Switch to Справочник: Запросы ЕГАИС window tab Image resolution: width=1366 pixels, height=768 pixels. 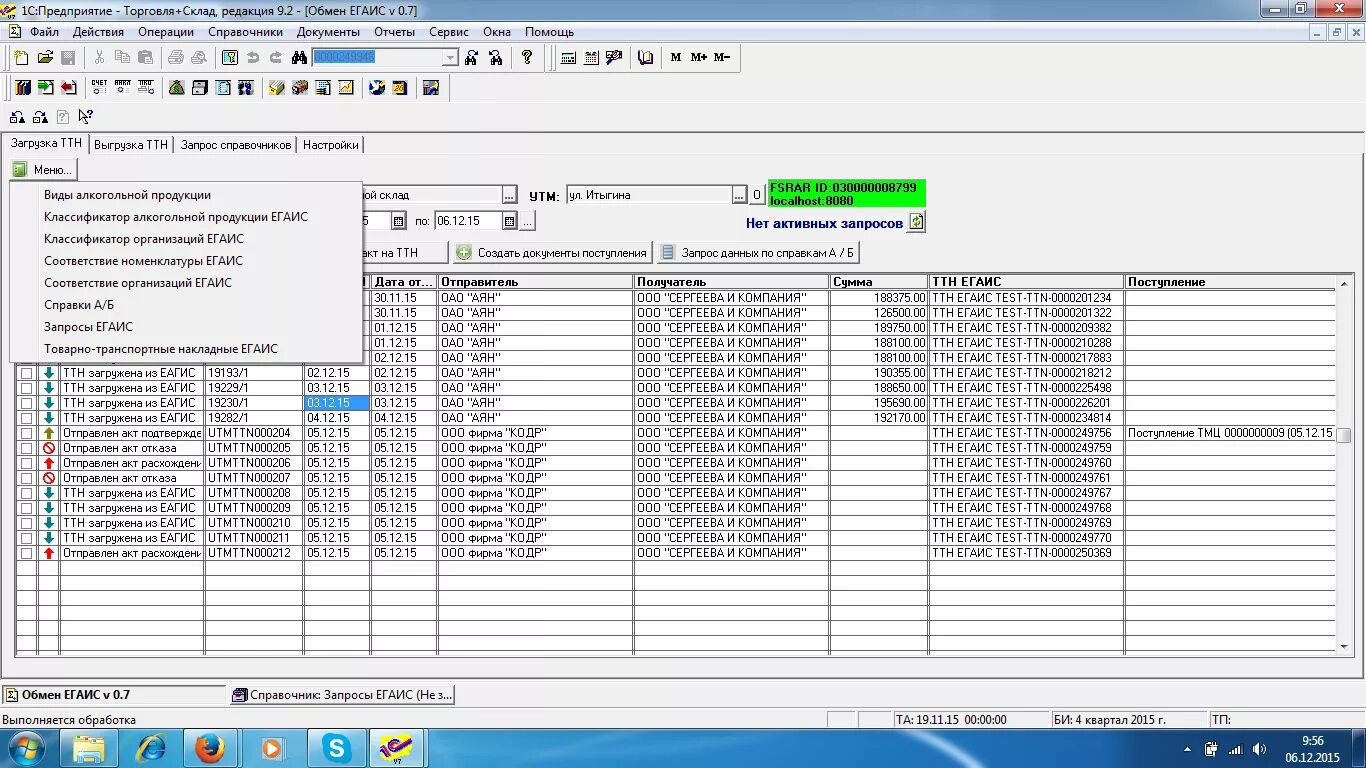click(342, 695)
